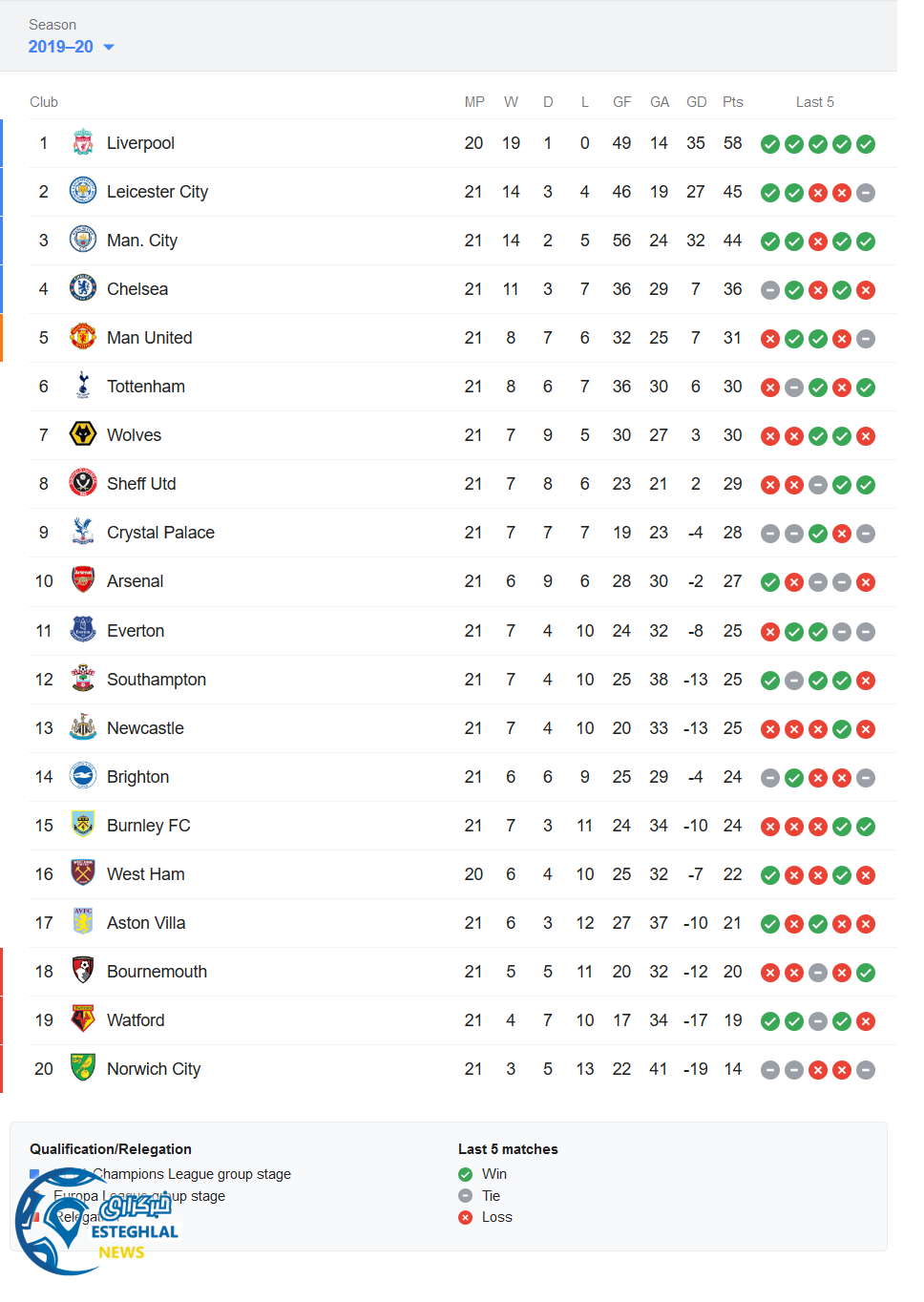Click the blue Champions League legend swatch
The image size is (924, 1302).
coord(34,1174)
